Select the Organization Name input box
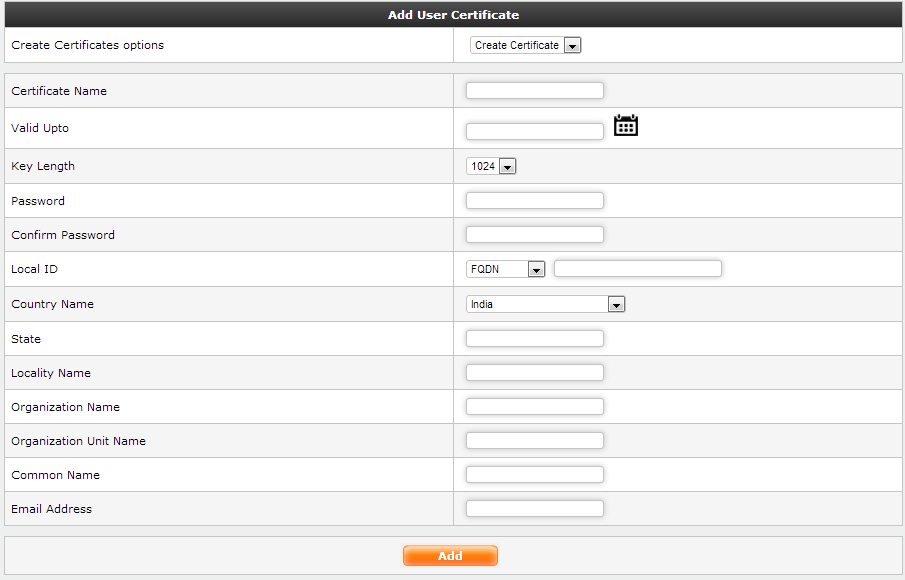This screenshot has height=580, width=905. (x=535, y=407)
